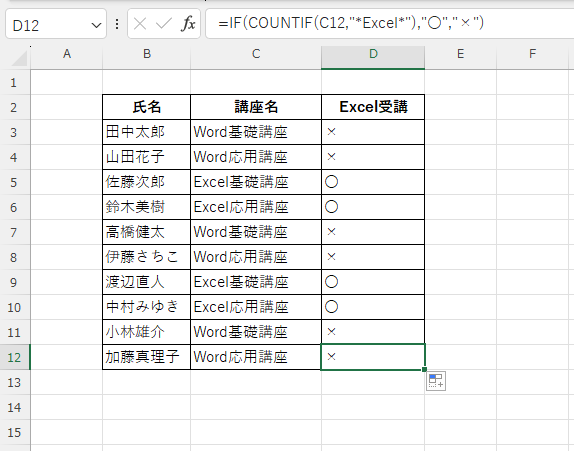Select the cell 高橋健太
Screen dimensions: 574x451
146,232
